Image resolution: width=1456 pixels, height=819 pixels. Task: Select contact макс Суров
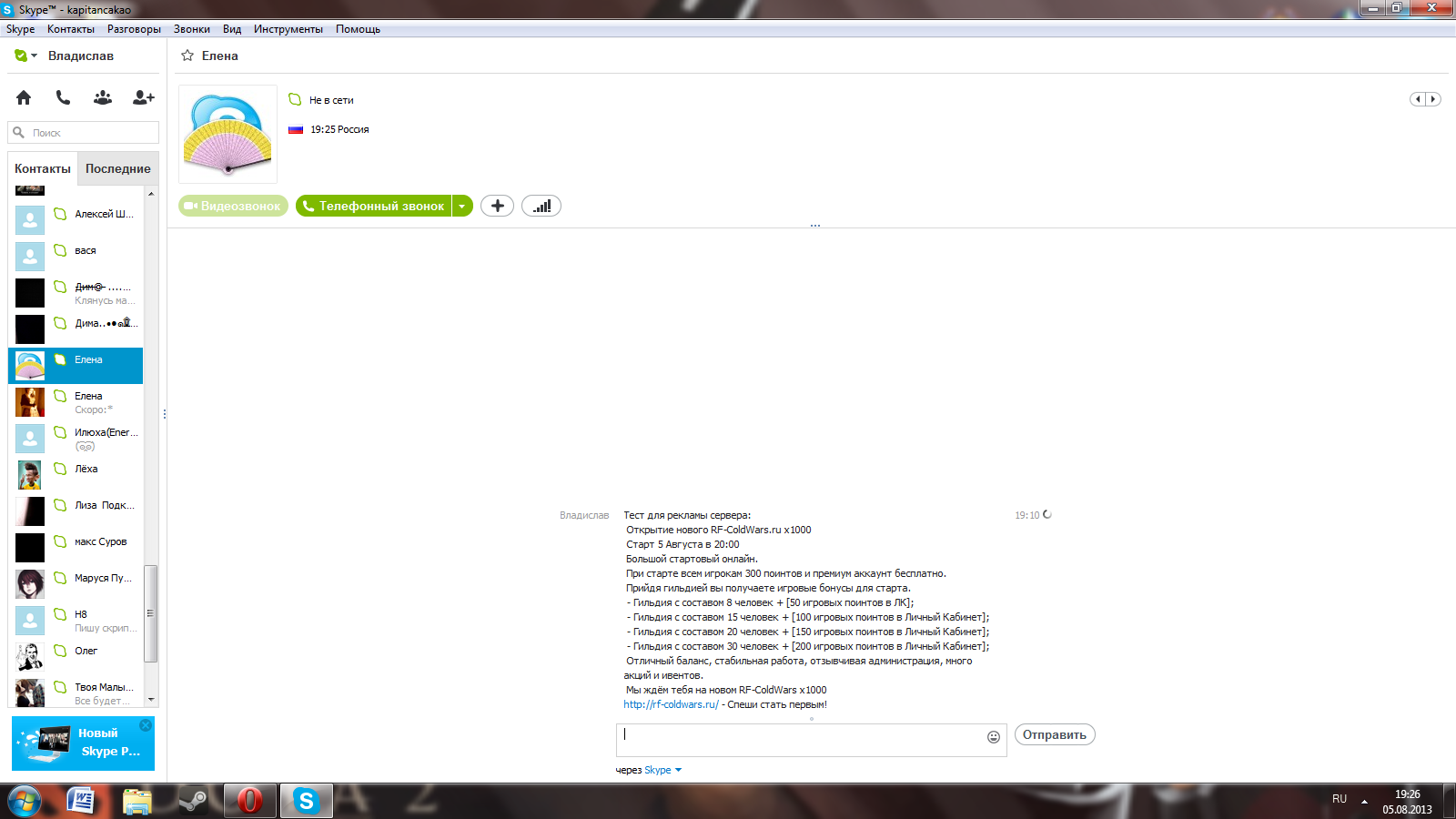(76, 548)
